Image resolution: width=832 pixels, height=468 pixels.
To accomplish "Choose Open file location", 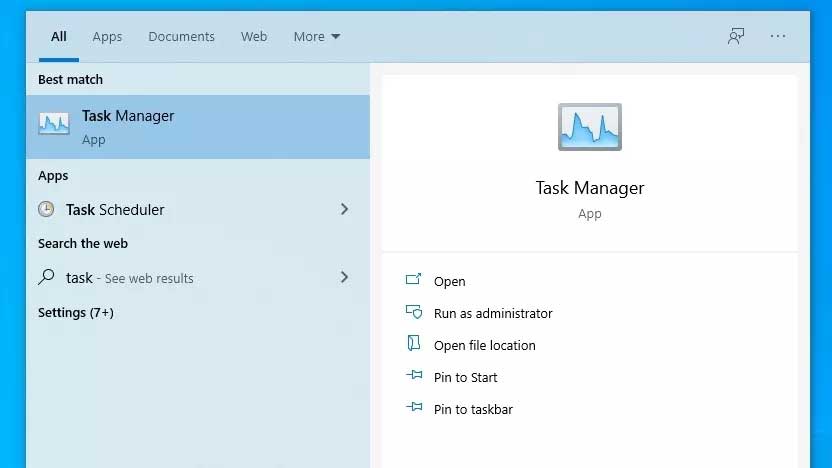I will (x=484, y=345).
